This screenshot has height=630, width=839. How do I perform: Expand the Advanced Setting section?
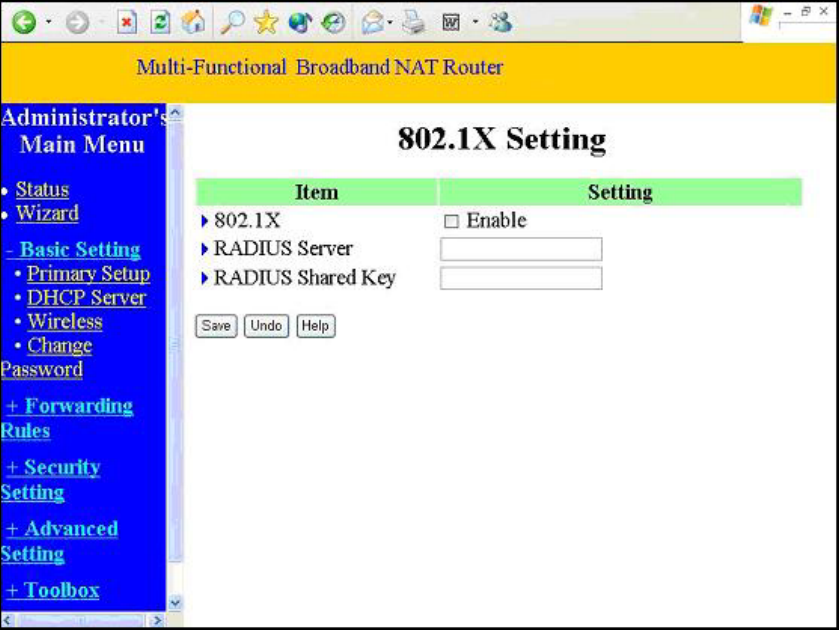point(59,541)
